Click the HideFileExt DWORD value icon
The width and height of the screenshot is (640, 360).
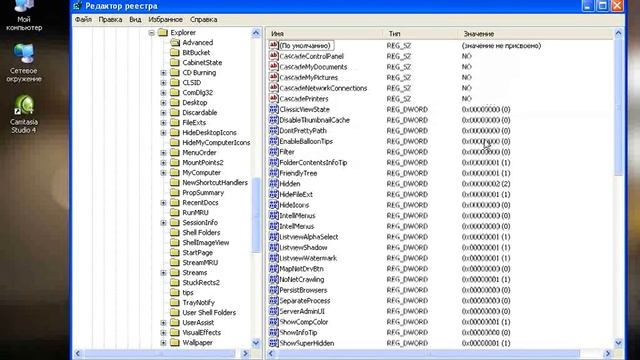click(x=273, y=194)
